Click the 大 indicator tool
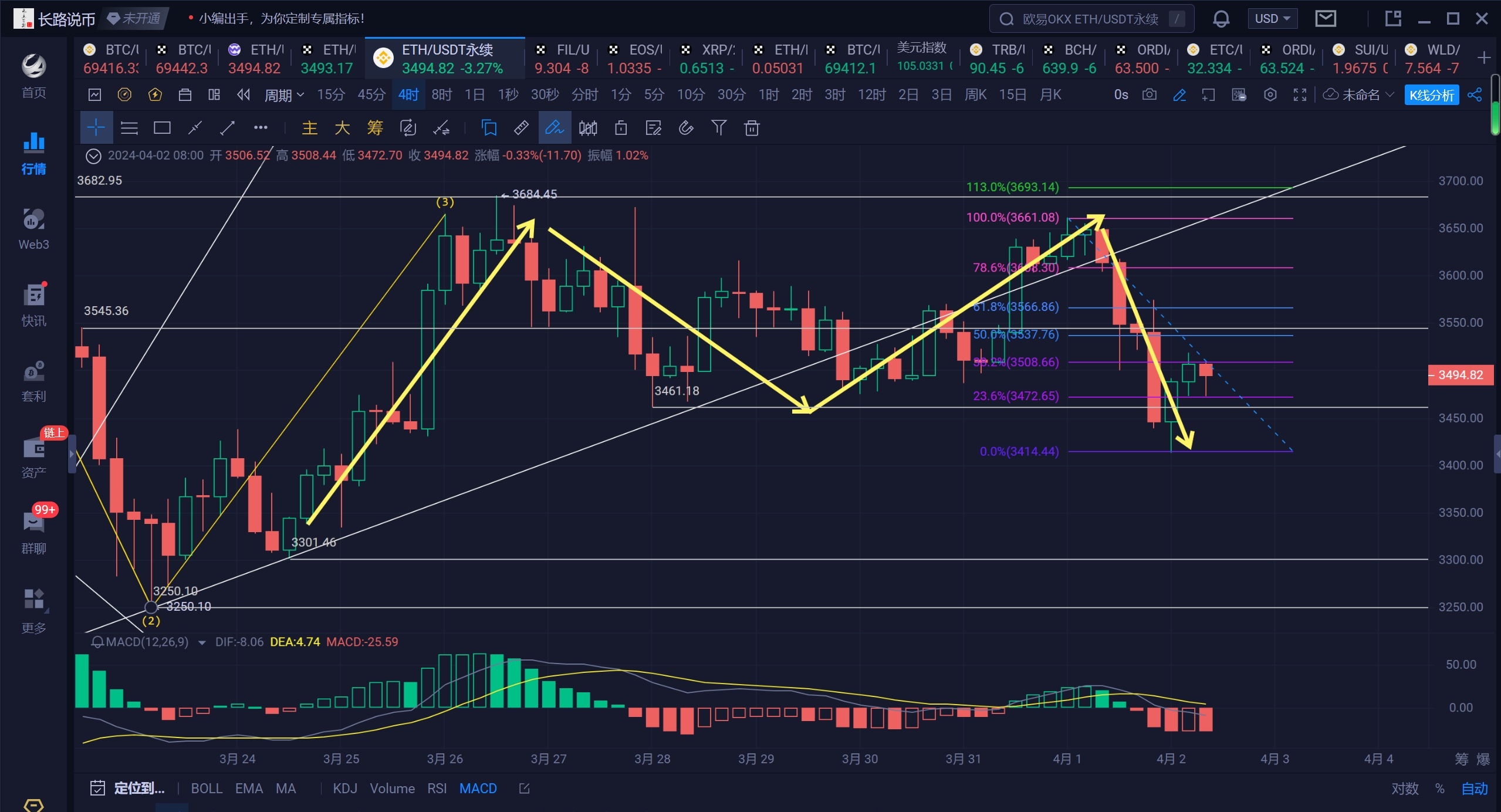1501x812 pixels. coord(342,127)
